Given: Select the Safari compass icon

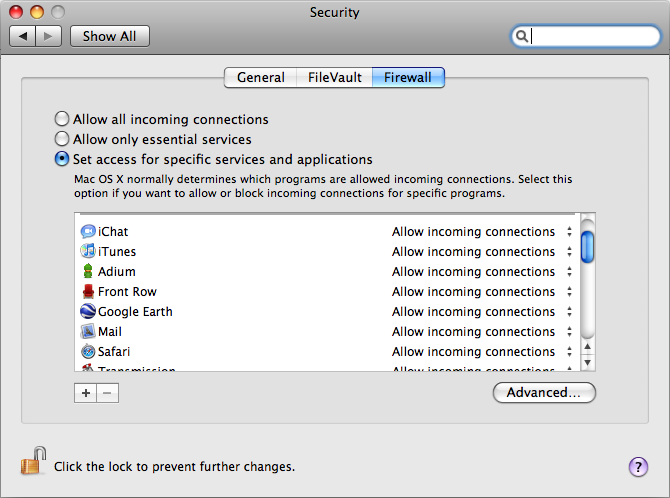Looking at the screenshot, I should 88,351.
